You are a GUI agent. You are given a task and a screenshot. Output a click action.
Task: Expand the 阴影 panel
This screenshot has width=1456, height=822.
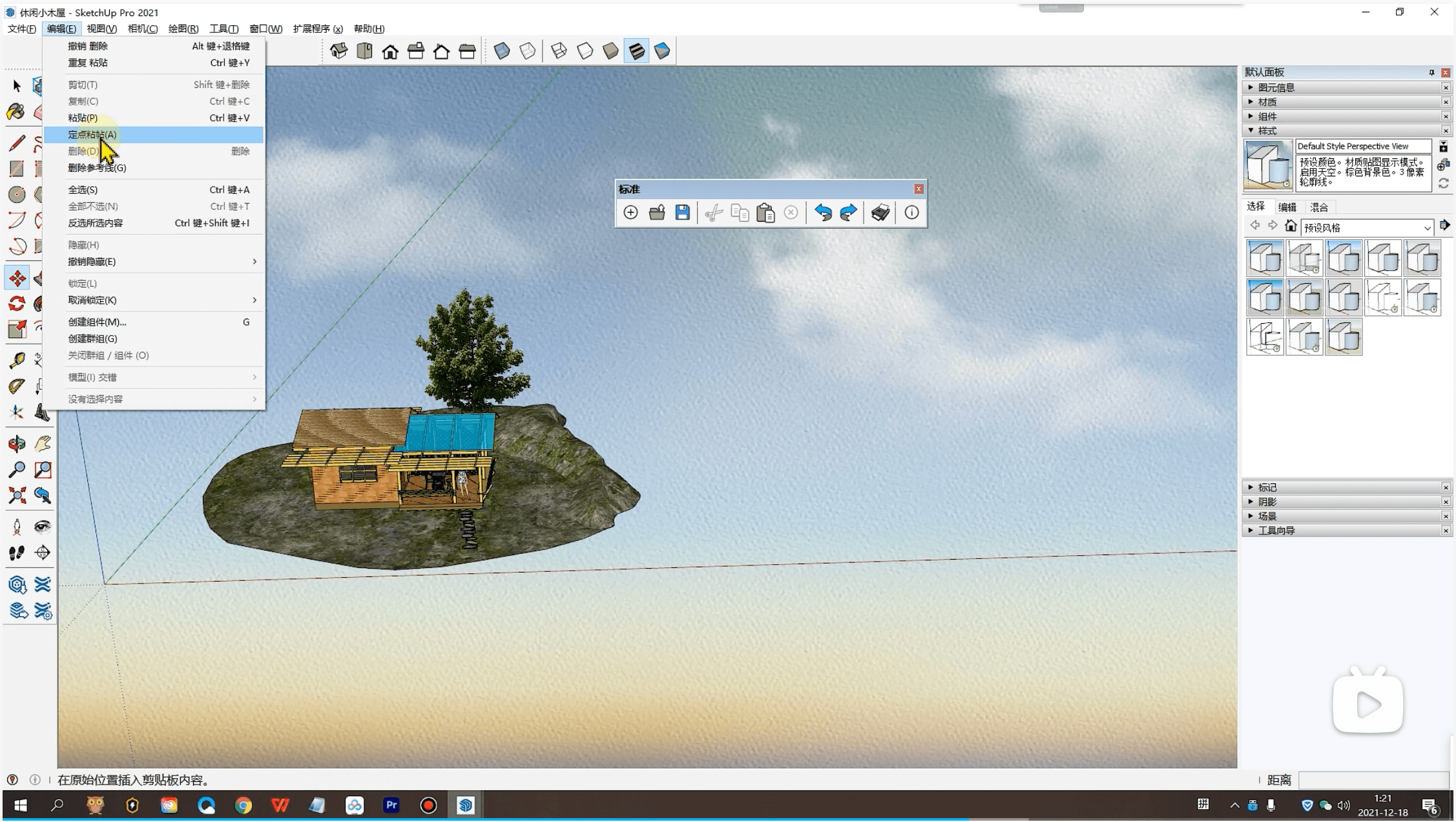point(1267,501)
